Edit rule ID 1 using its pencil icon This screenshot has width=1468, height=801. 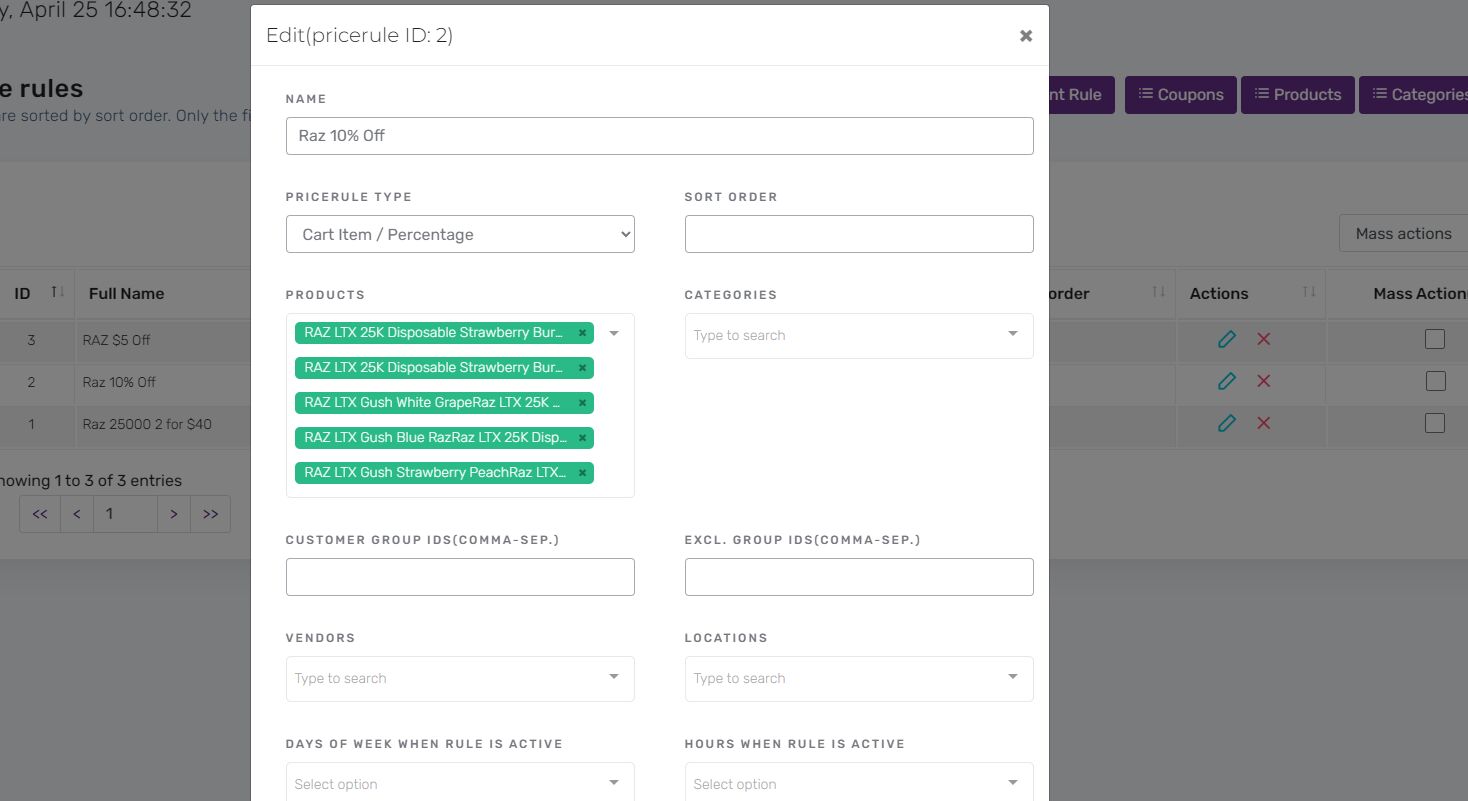[1227, 423]
